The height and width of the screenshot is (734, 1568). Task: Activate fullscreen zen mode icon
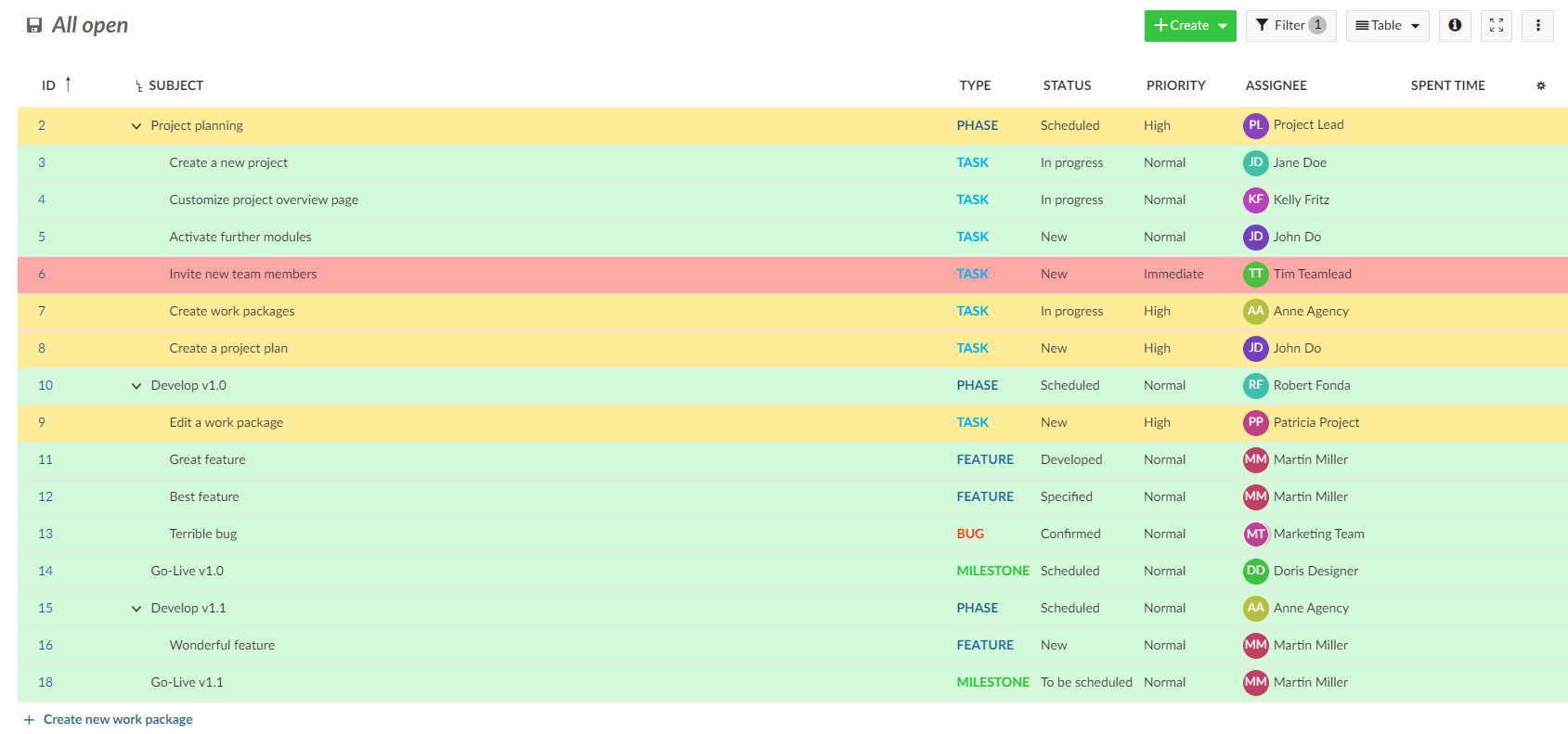(1497, 26)
